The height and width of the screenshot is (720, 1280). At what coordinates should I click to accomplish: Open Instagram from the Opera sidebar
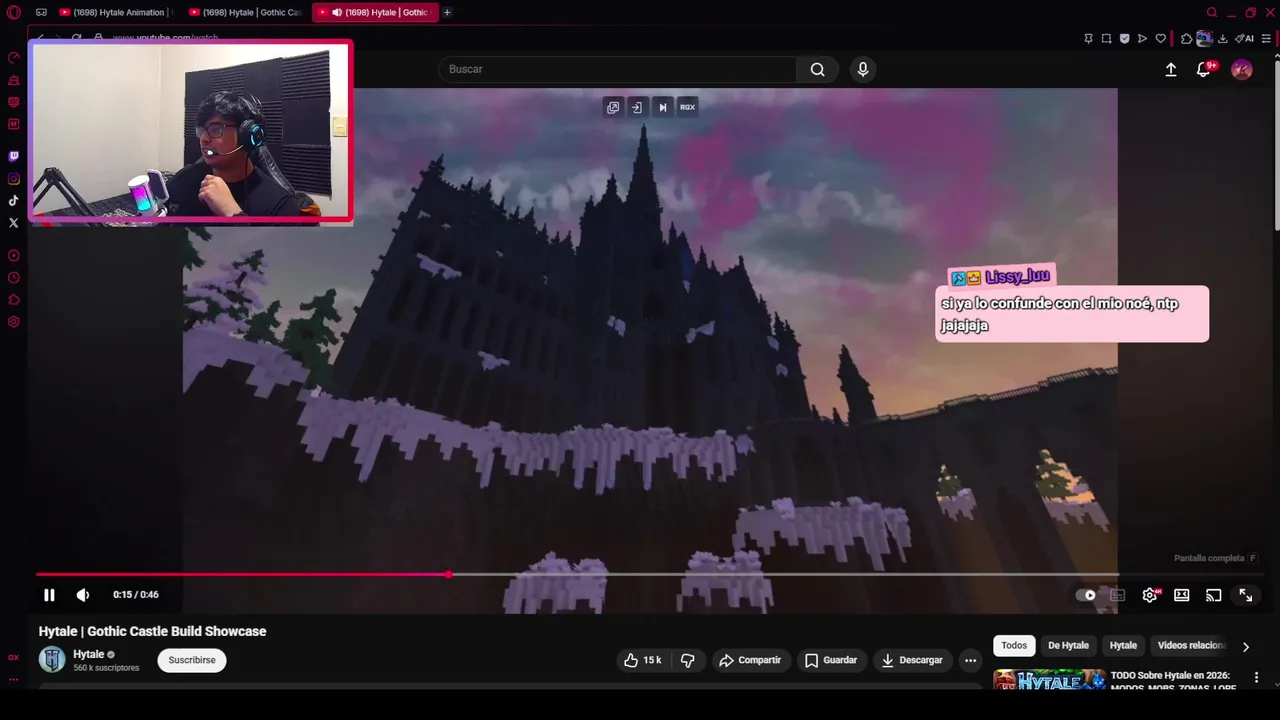click(x=13, y=178)
